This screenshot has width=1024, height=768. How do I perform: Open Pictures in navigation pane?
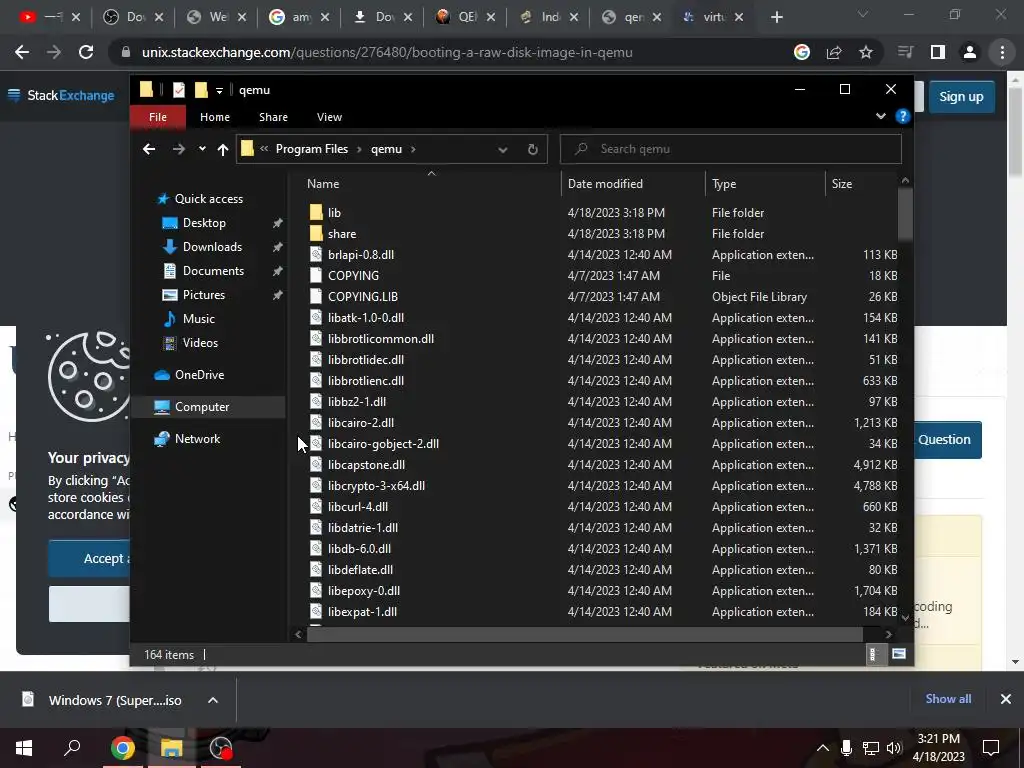point(204,295)
